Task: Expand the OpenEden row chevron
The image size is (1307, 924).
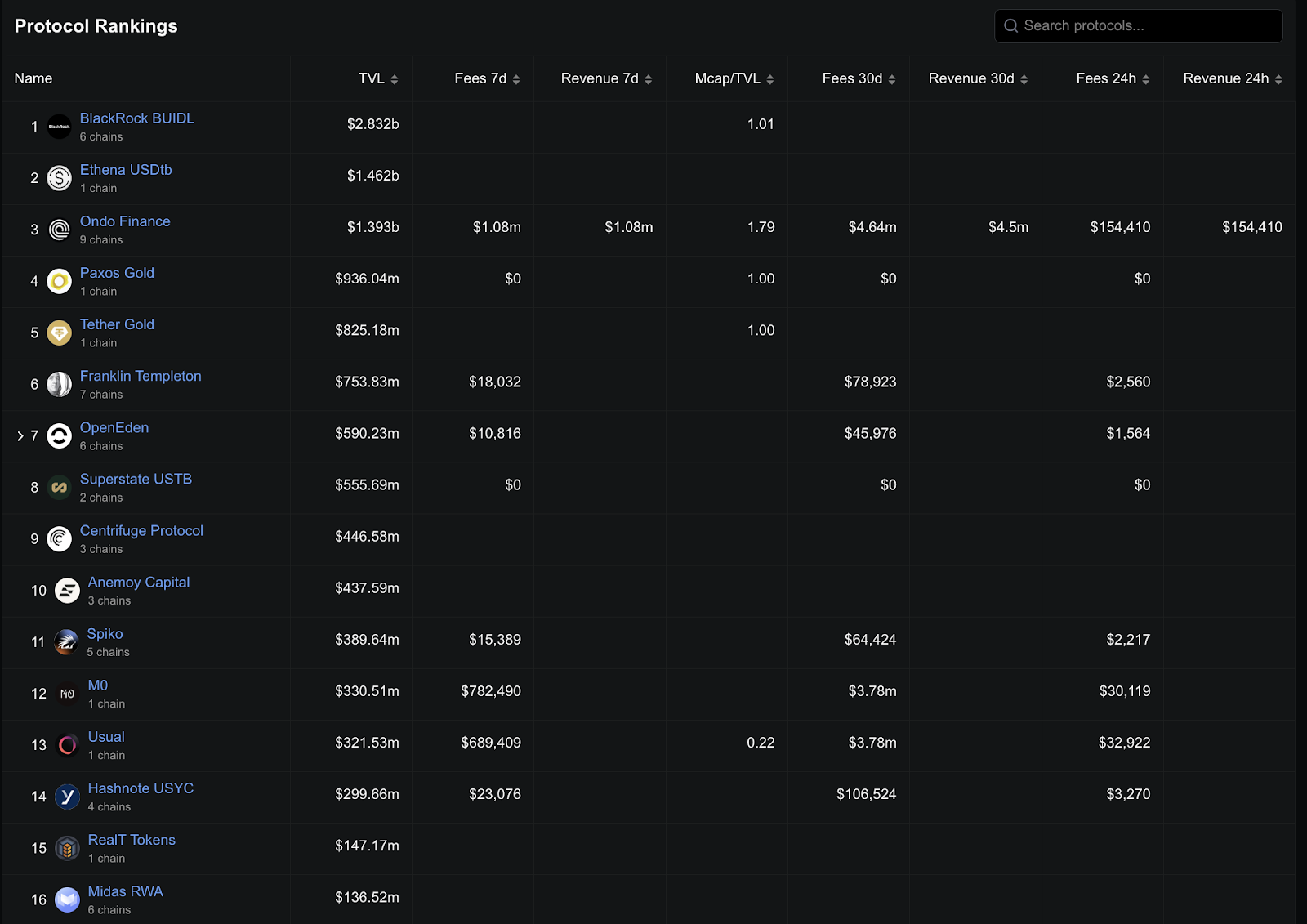Action: (20, 436)
